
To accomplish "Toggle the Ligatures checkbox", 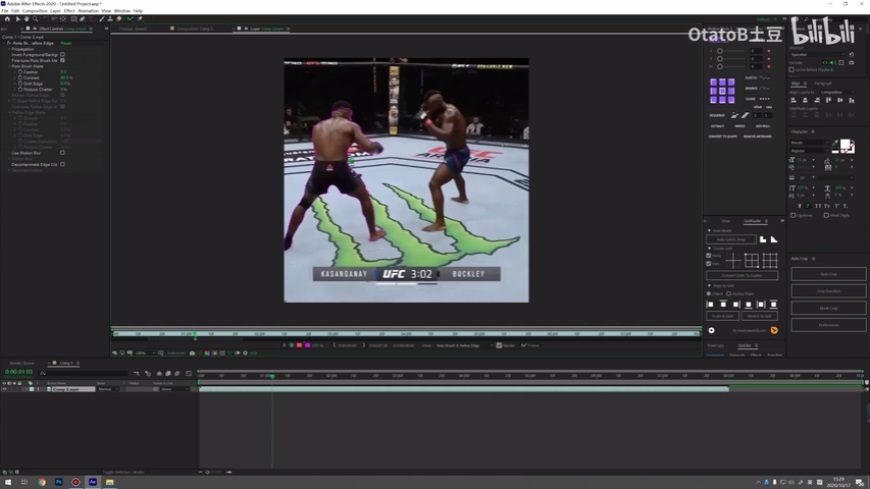I will (793, 215).
